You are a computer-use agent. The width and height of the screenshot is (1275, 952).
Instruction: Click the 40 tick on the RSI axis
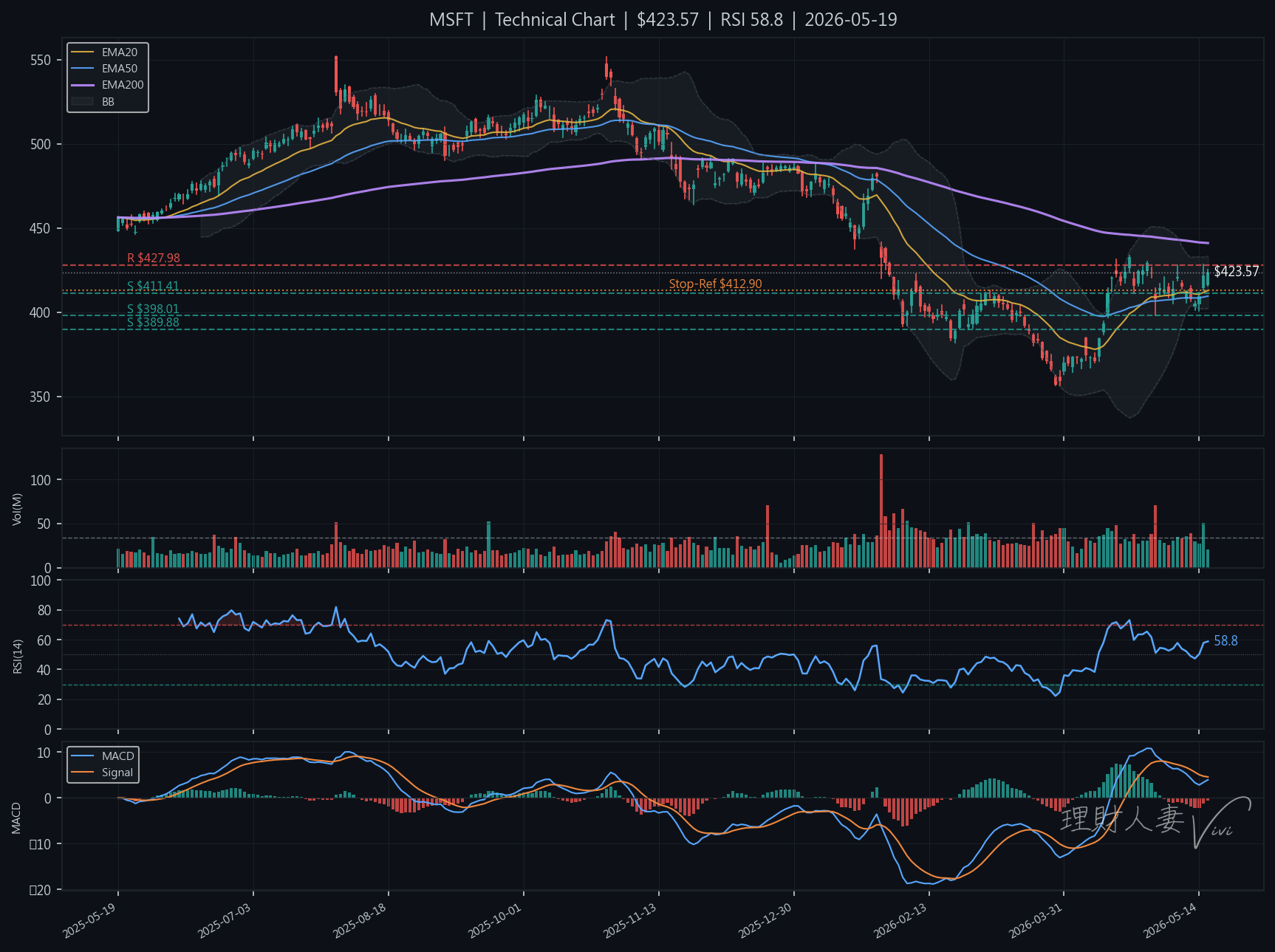44,670
